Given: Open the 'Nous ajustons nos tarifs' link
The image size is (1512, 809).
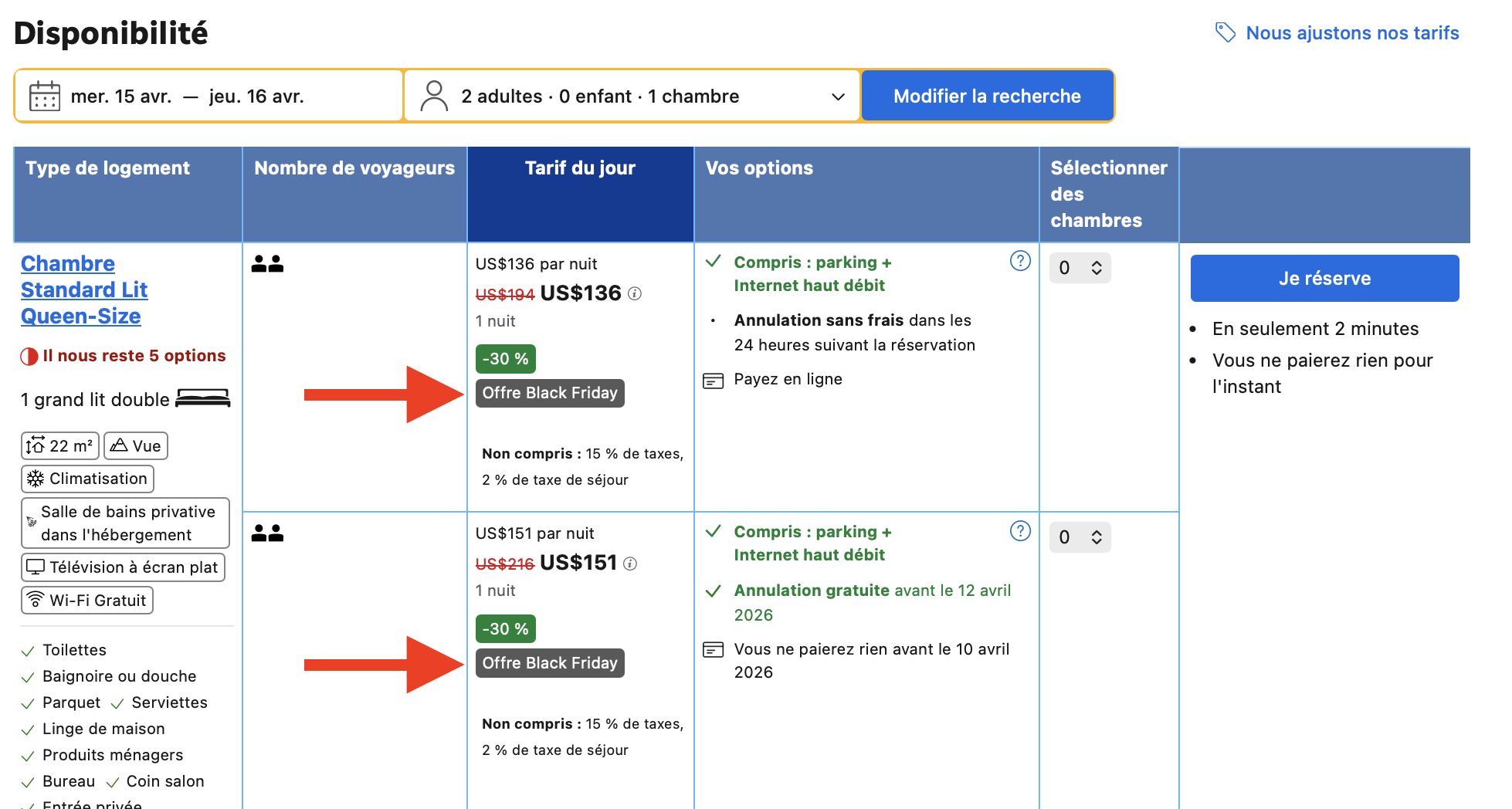Looking at the screenshot, I should tap(1351, 33).
